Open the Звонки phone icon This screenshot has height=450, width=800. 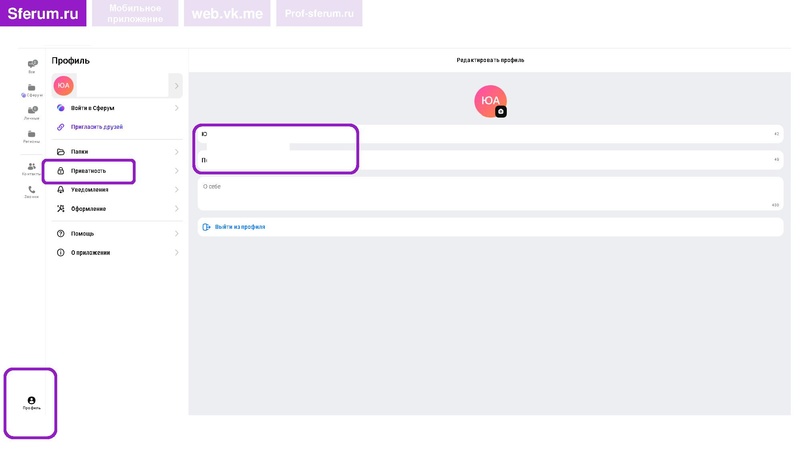tap(32, 191)
